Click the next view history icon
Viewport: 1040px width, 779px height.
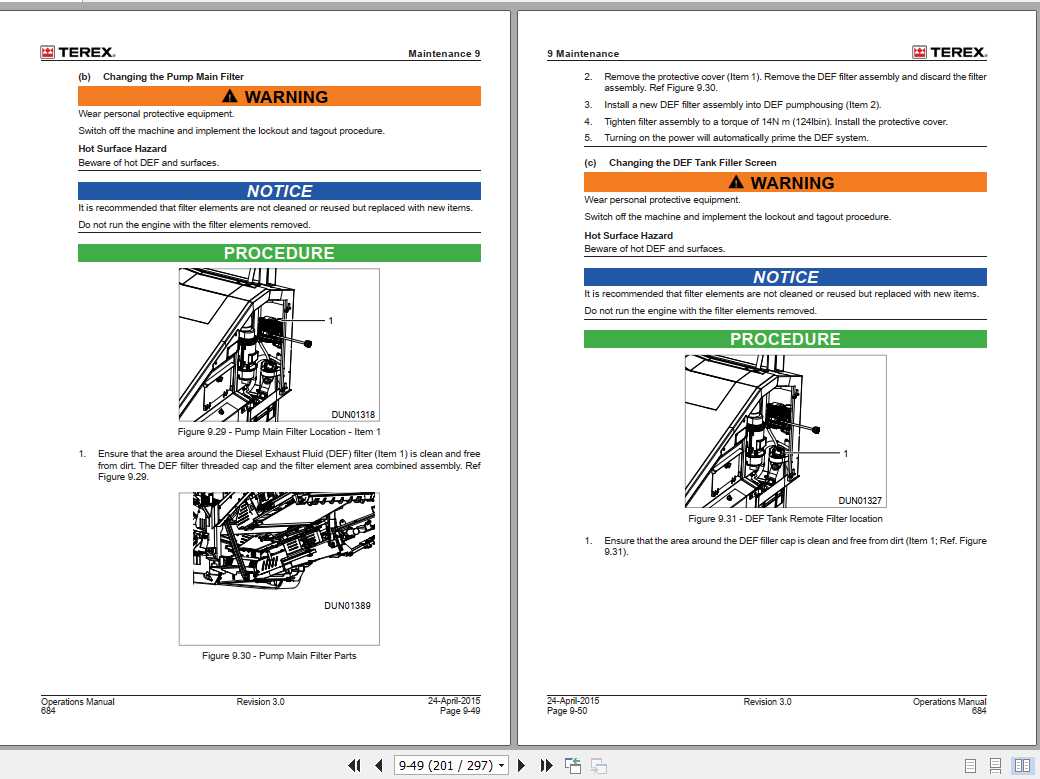[x=598, y=765]
